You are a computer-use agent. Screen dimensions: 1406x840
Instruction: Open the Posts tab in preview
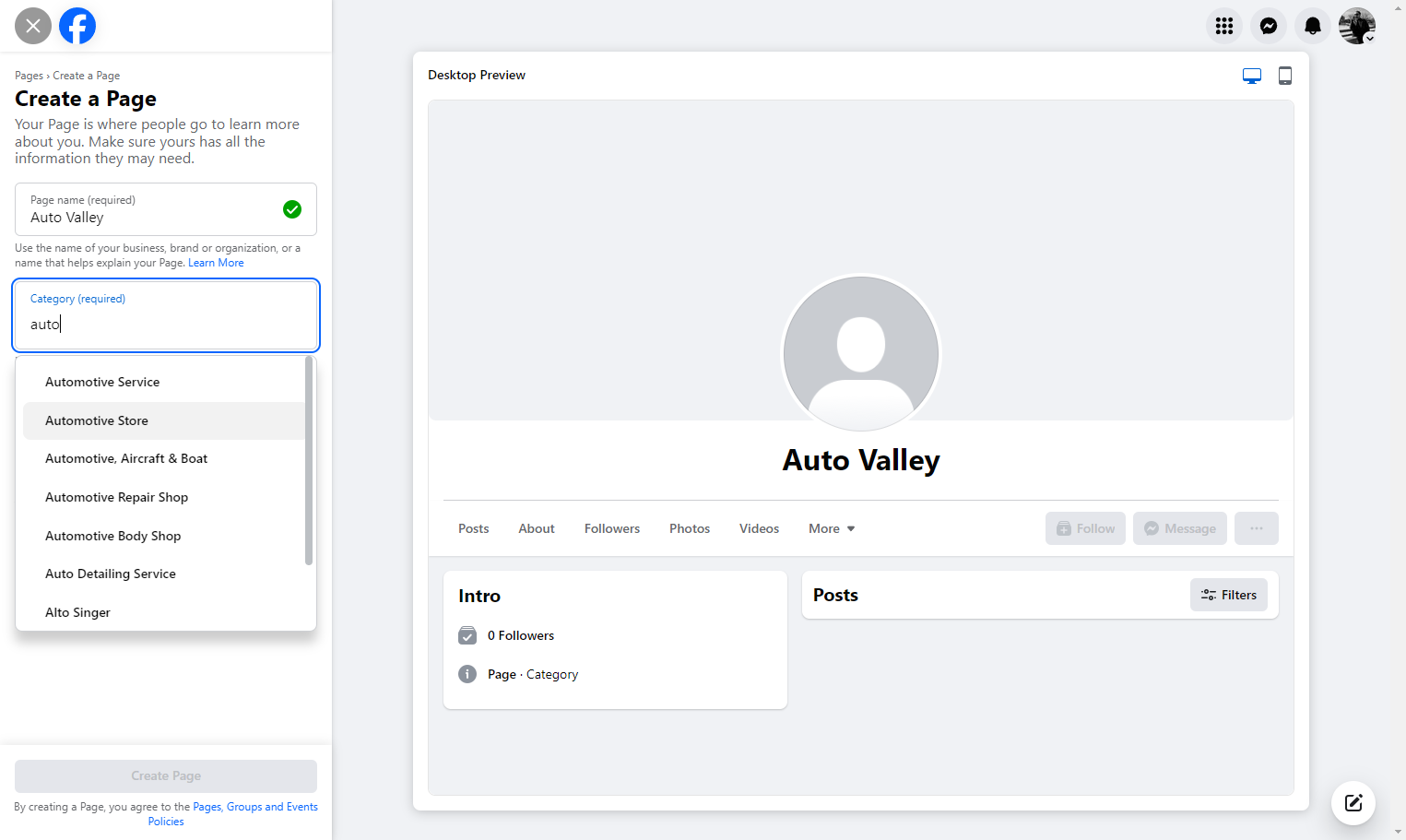[474, 528]
